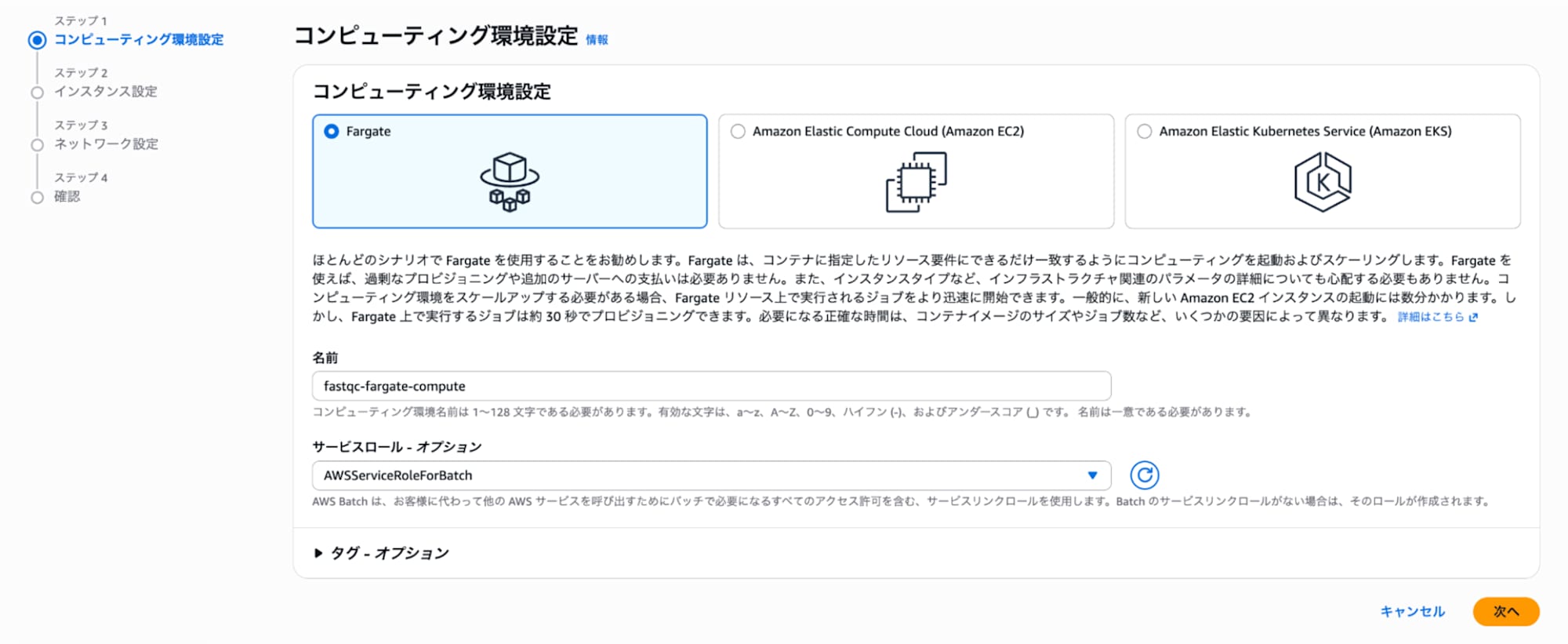1568x644 pixels.
Task: Open the AWSServiceRoleForBatch service role dropdown
Action: click(711, 475)
